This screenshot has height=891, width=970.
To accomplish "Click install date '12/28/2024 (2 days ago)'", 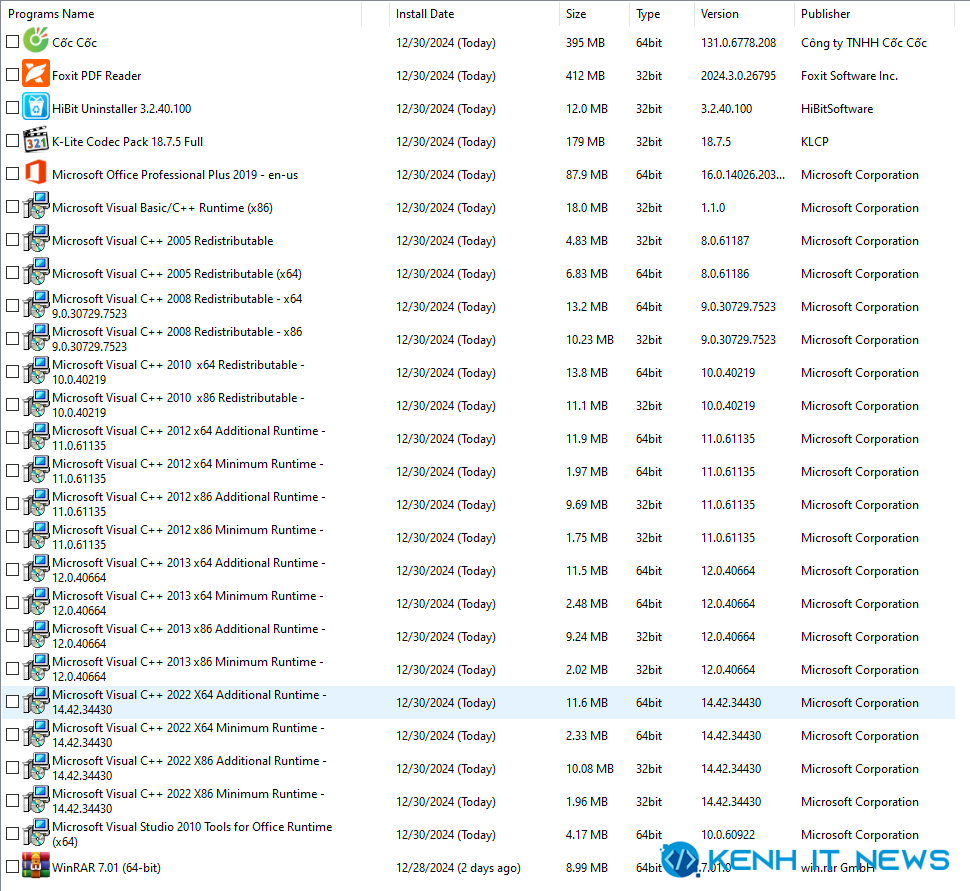I will pos(458,867).
